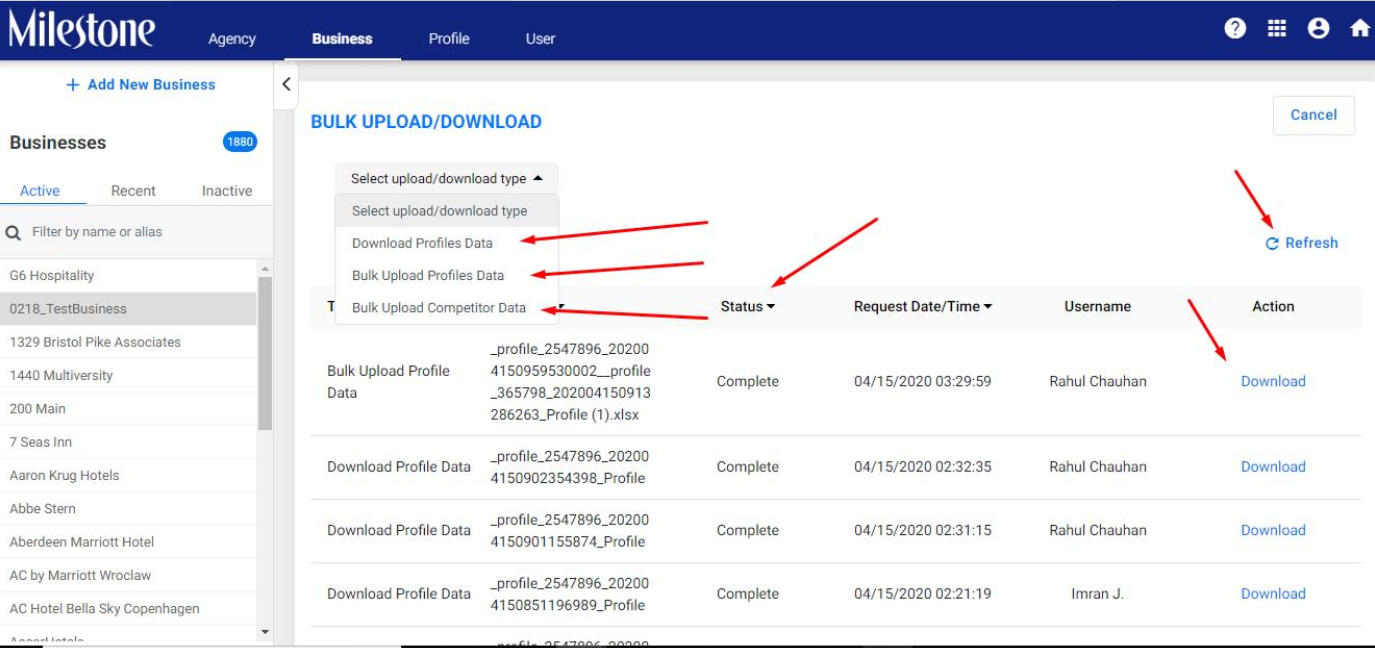Refresh the upload/download list
This screenshot has width=1375, height=648.
coord(1301,243)
